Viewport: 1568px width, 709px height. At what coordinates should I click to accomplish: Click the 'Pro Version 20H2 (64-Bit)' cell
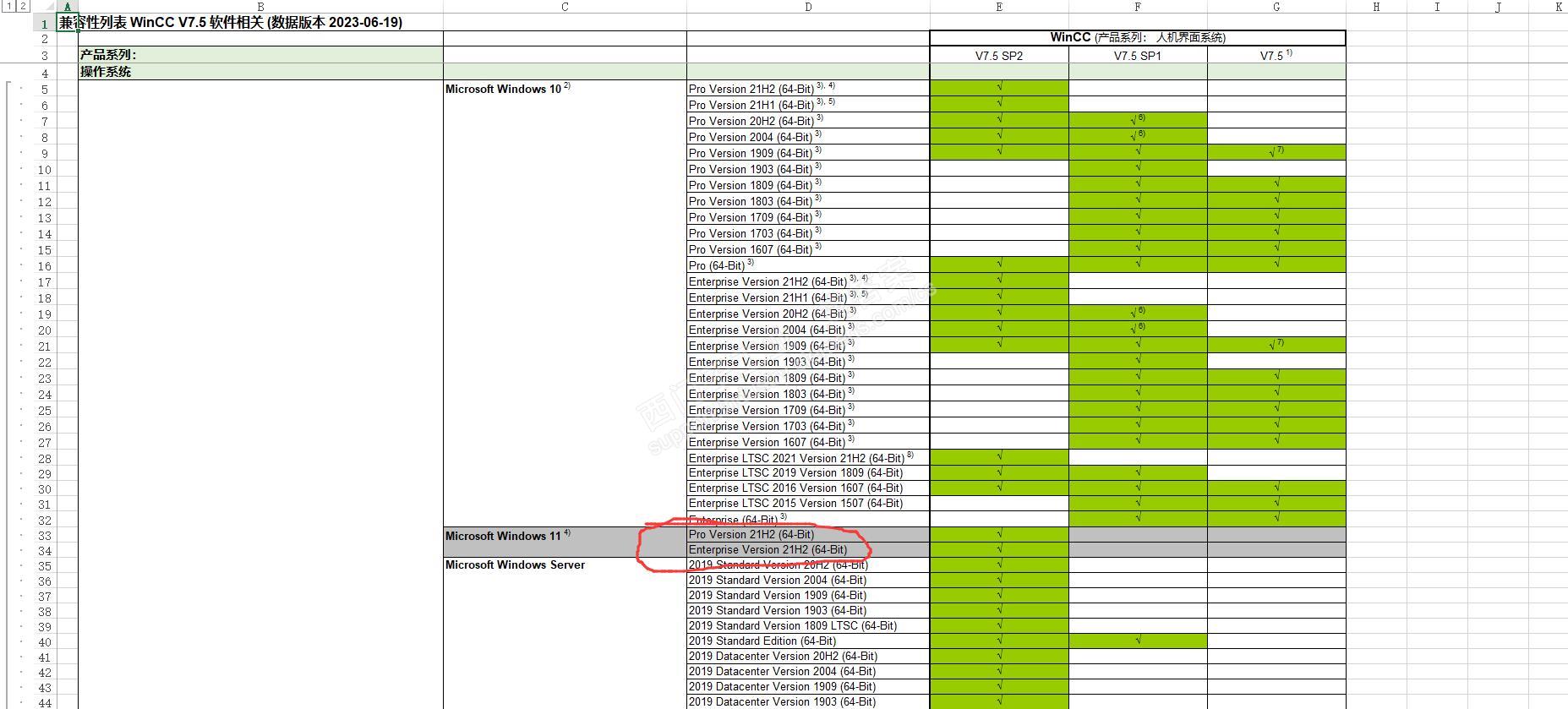(x=808, y=121)
